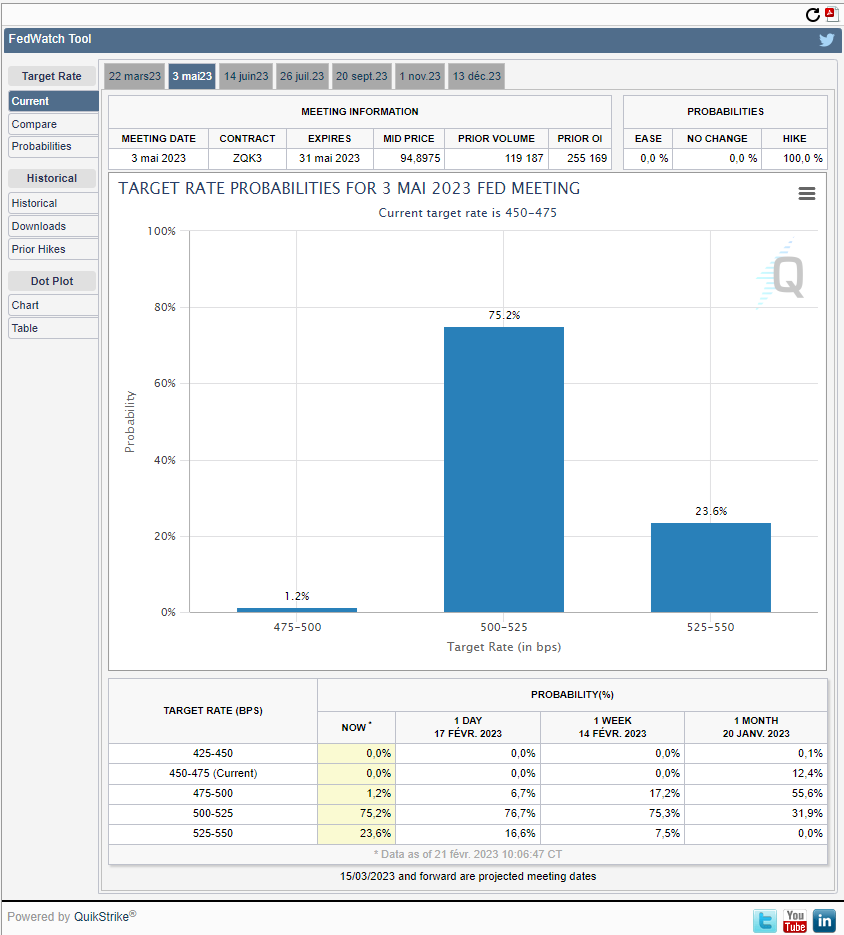The width and height of the screenshot is (844, 935).
Task: Switch to the 14 juin23 tab
Action: point(246,76)
